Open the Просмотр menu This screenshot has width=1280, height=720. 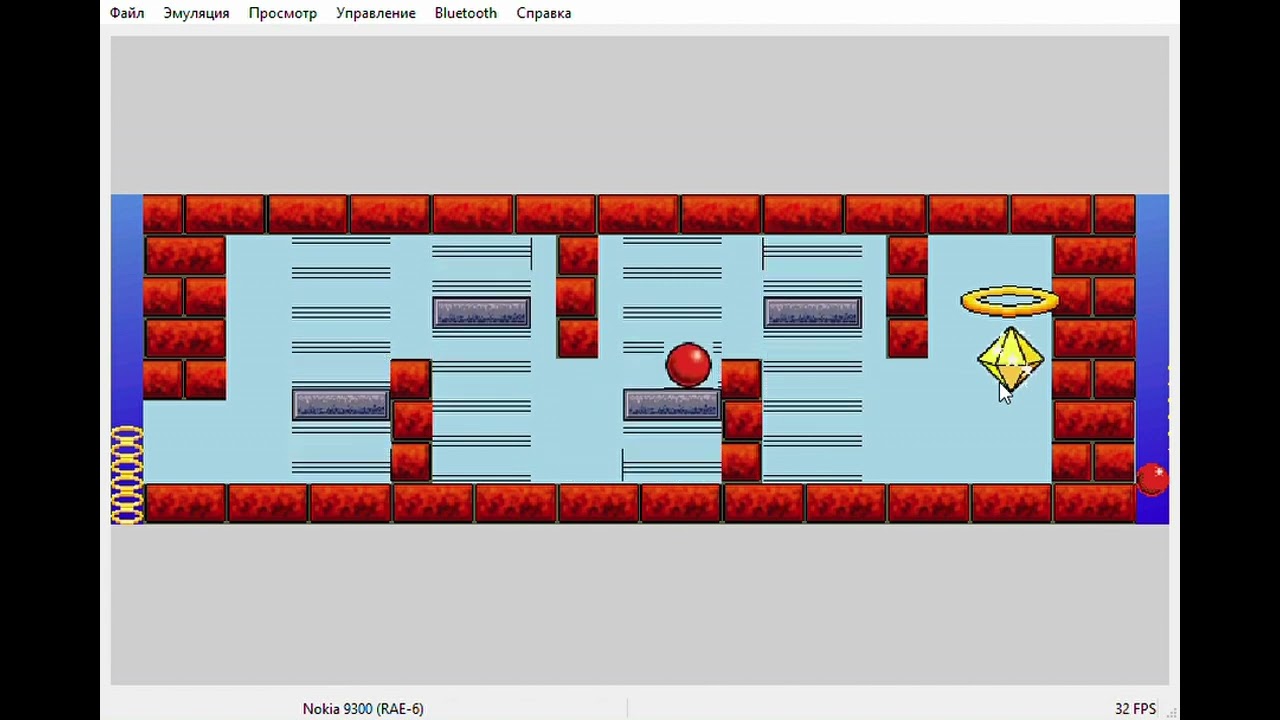click(283, 13)
